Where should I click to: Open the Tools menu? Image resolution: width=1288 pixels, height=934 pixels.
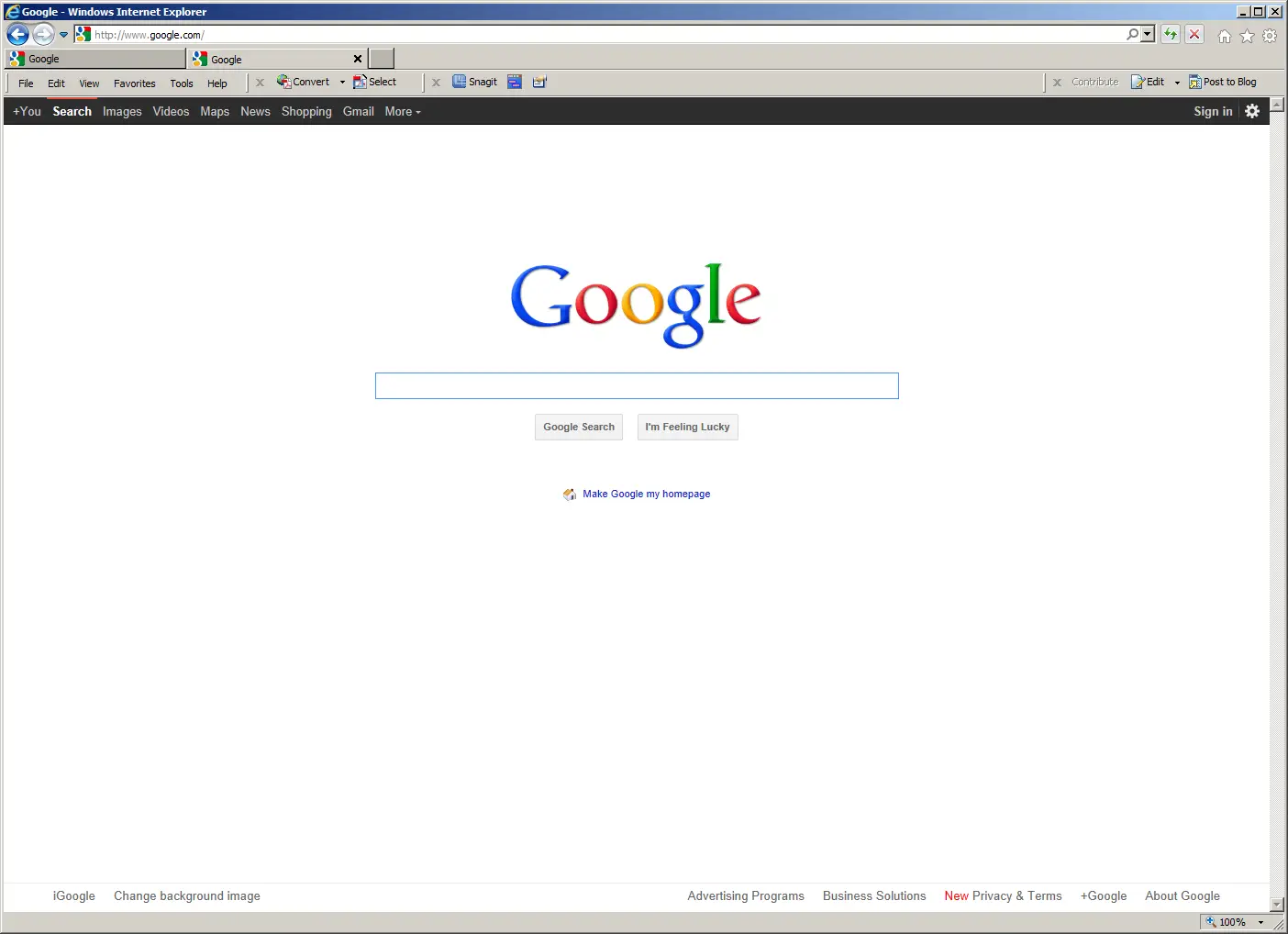click(182, 83)
